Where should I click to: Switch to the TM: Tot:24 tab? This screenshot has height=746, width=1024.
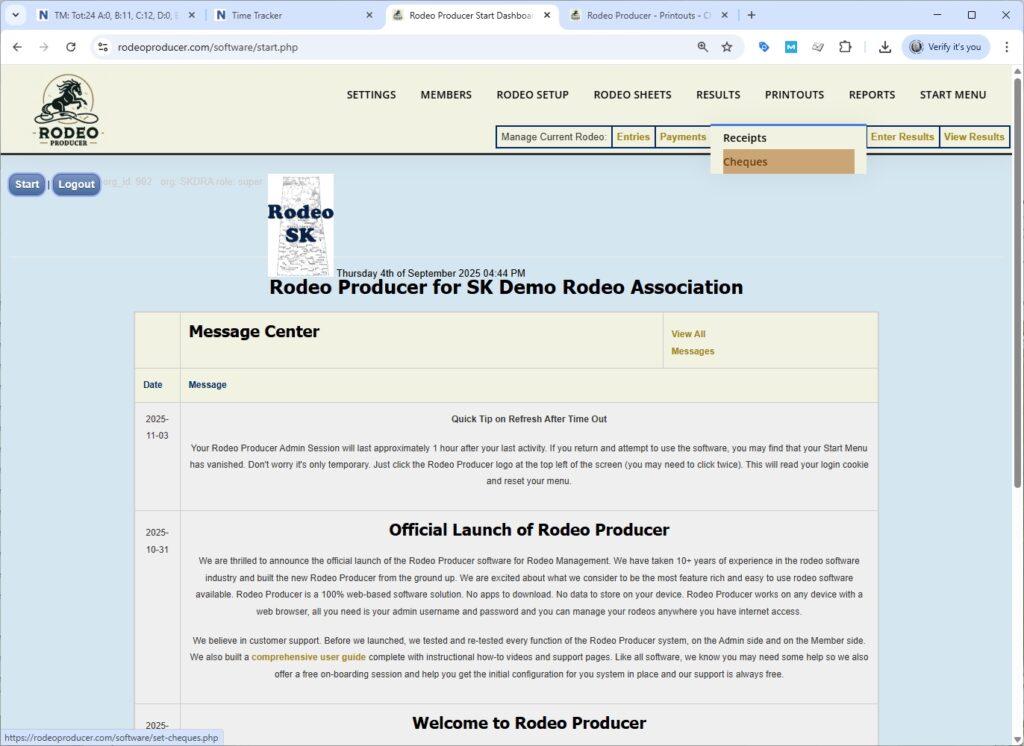(x=116, y=15)
